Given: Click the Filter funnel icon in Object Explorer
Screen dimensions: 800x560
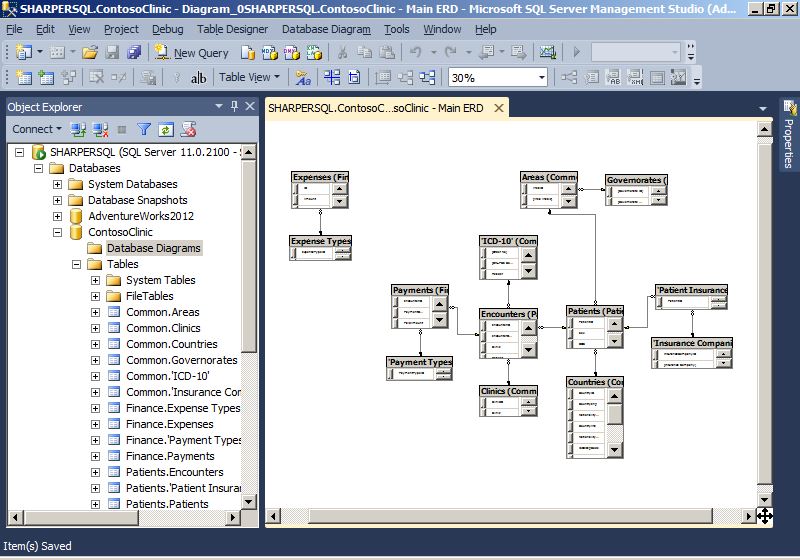Looking at the screenshot, I should (x=144, y=130).
